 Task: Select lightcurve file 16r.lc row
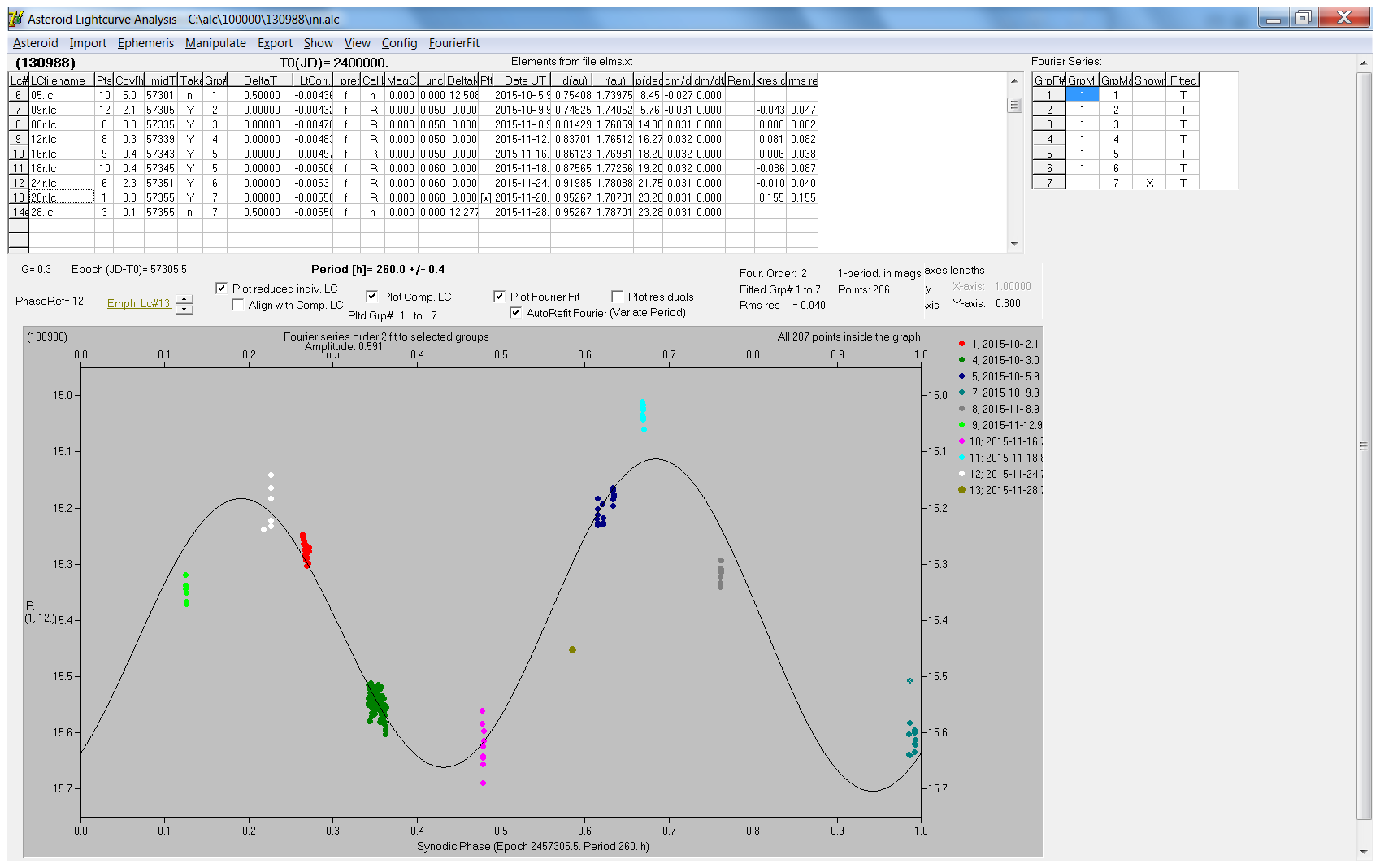pos(413,154)
